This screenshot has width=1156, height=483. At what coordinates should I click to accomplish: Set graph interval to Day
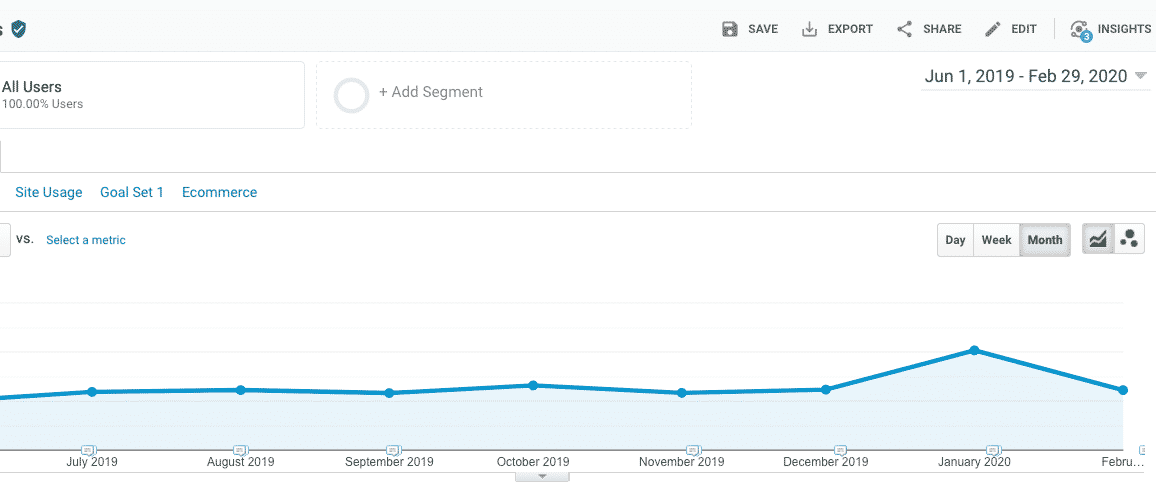coord(955,240)
